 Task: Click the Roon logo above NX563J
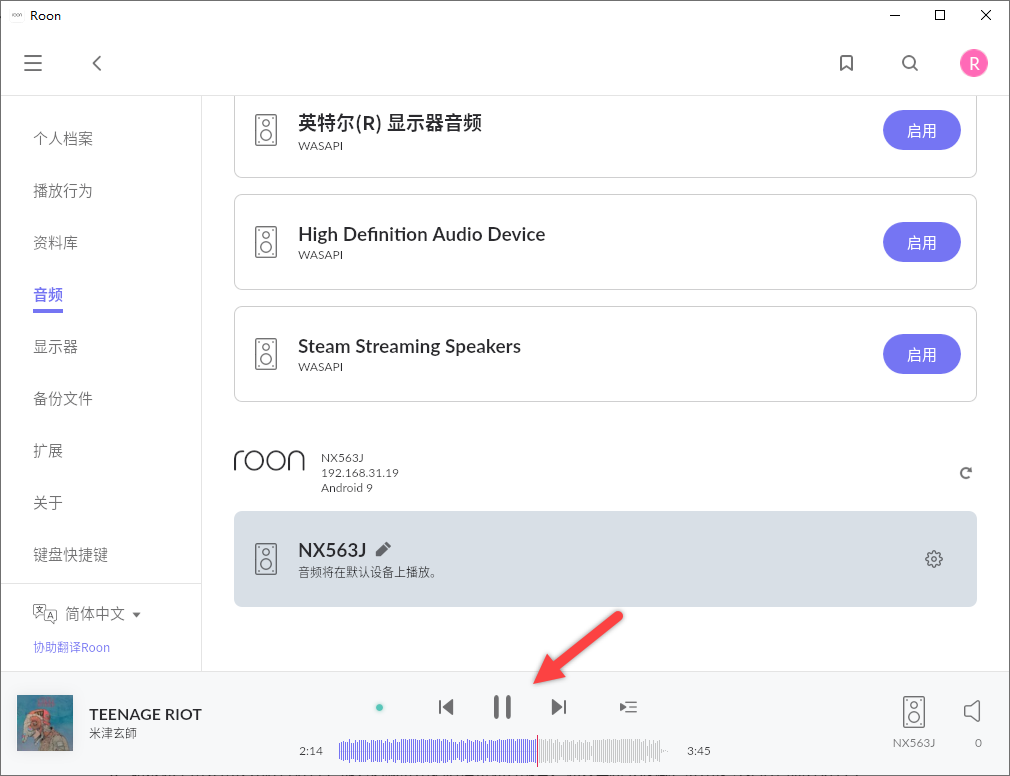click(269, 460)
